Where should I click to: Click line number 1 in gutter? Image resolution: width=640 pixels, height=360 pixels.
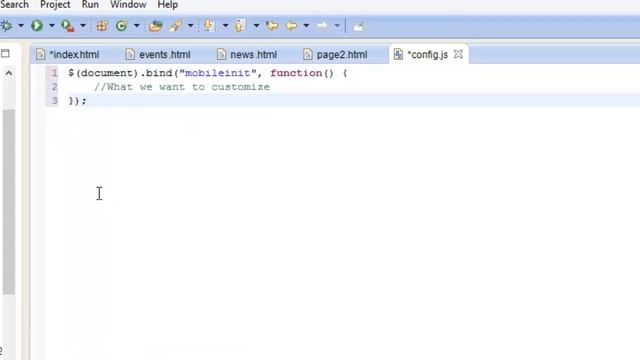click(54, 73)
